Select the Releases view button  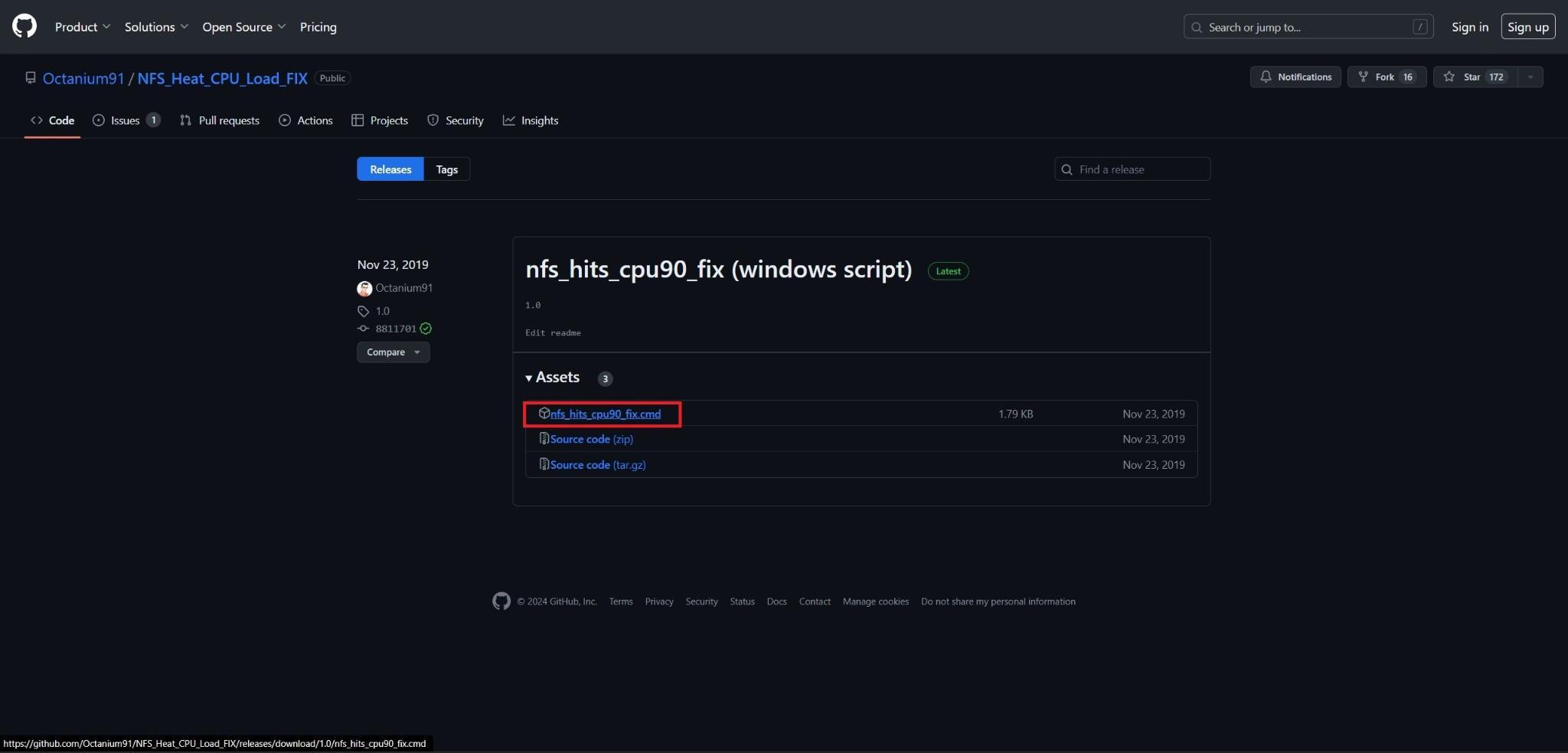click(390, 169)
